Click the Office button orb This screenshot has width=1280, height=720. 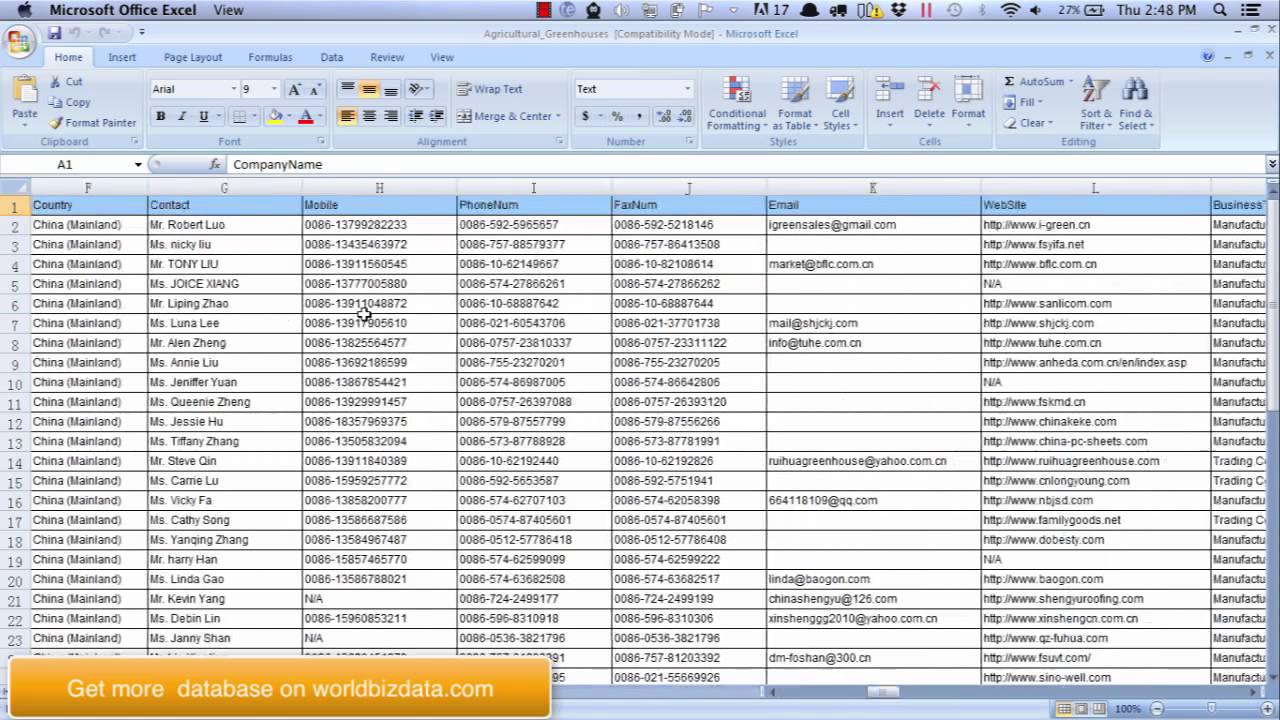(18, 42)
